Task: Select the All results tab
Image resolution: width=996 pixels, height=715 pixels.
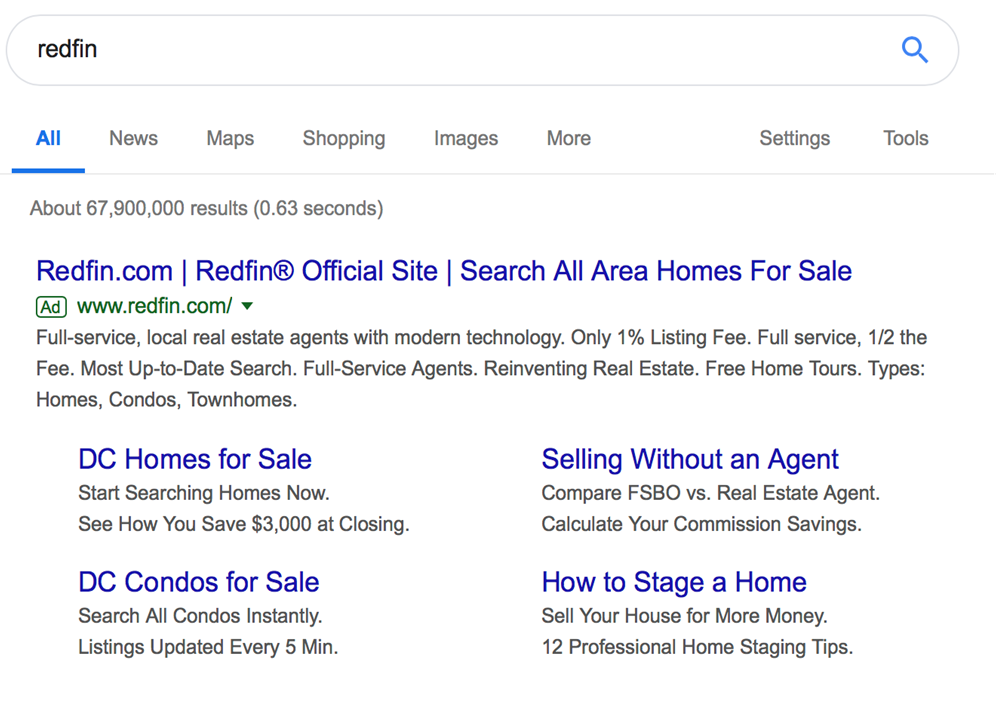Action: pyautogui.click(x=48, y=139)
